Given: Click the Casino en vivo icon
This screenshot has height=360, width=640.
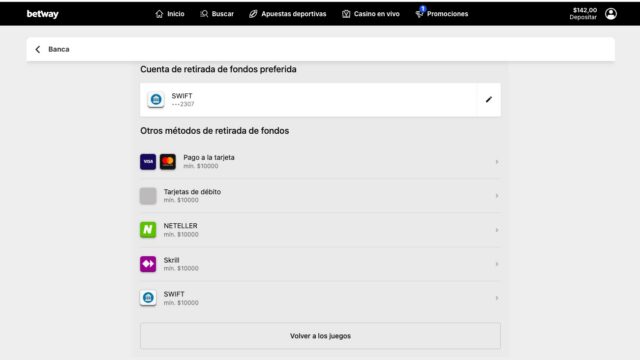Looking at the screenshot, I should point(346,14).
